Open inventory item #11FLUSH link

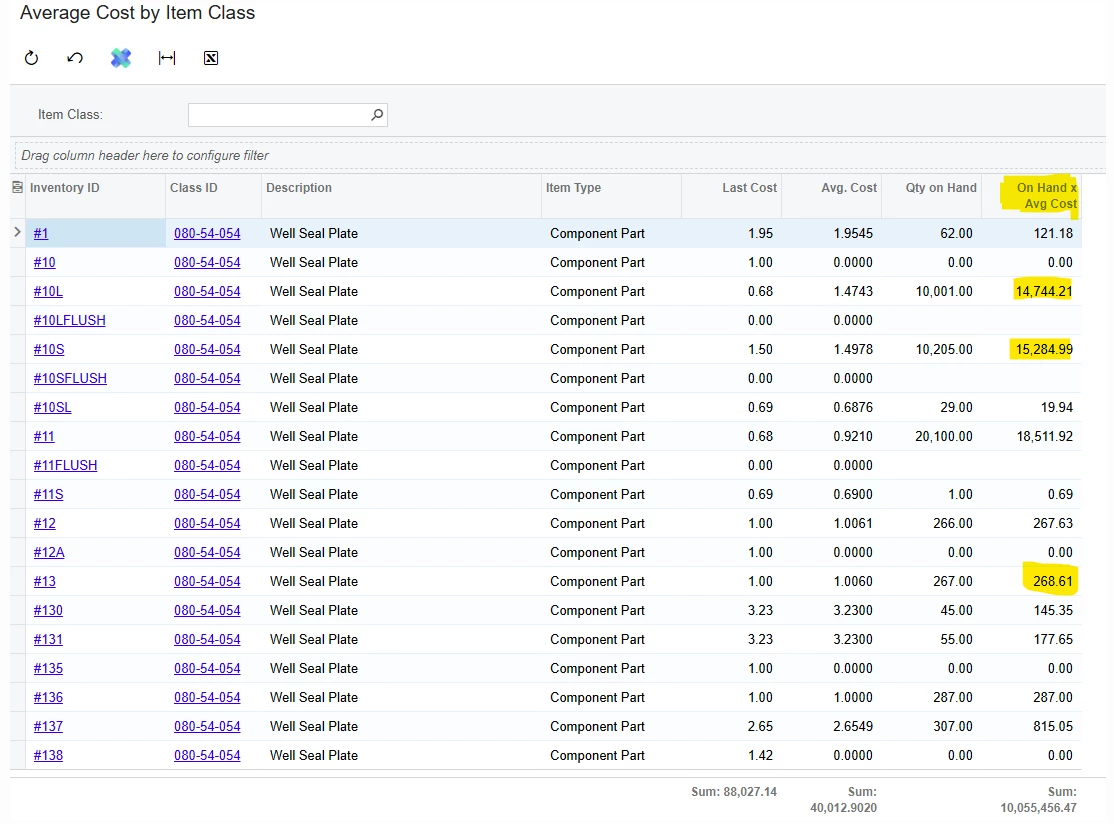coord(65,465)
